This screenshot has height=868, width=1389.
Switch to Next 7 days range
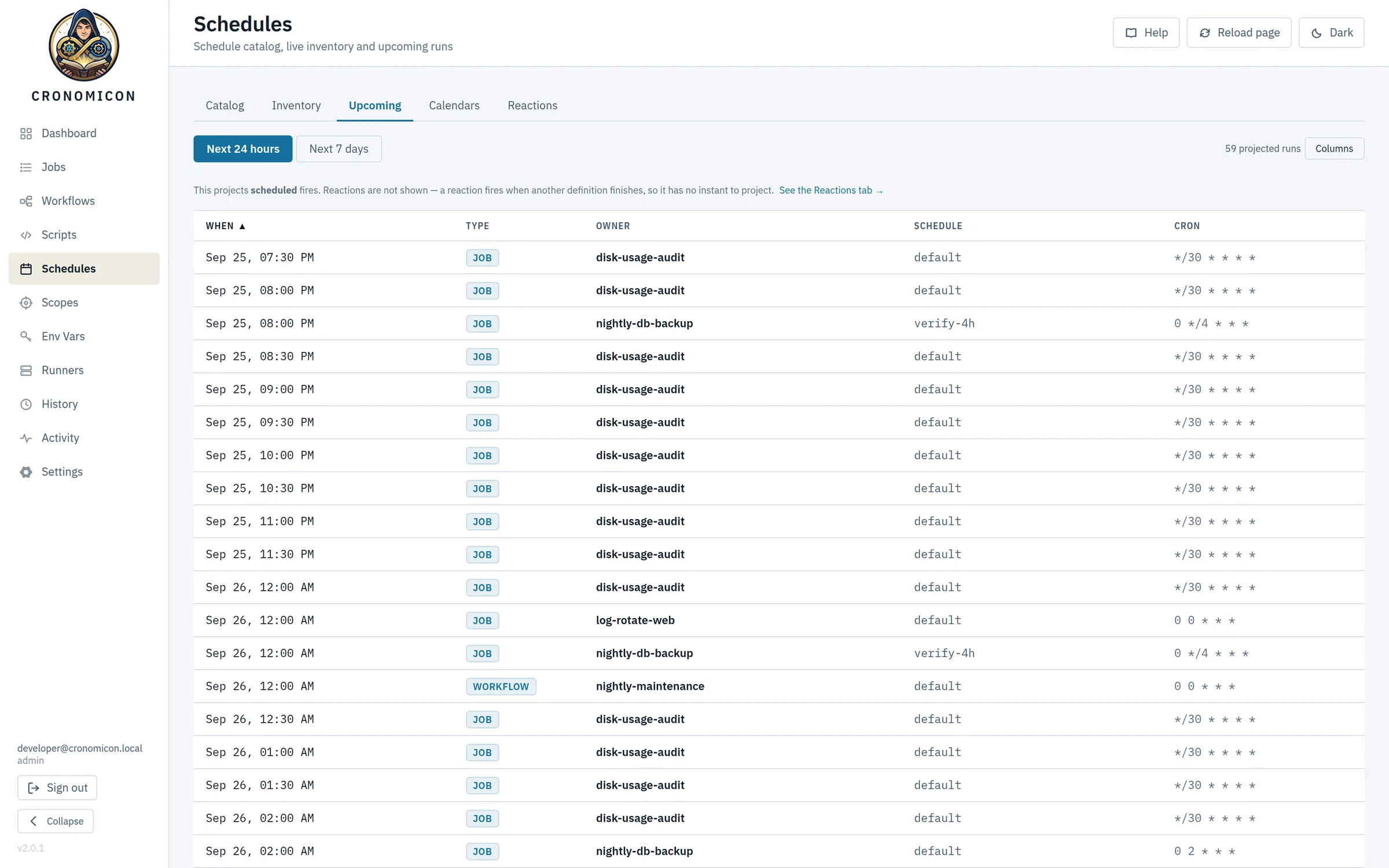point(339,149)
